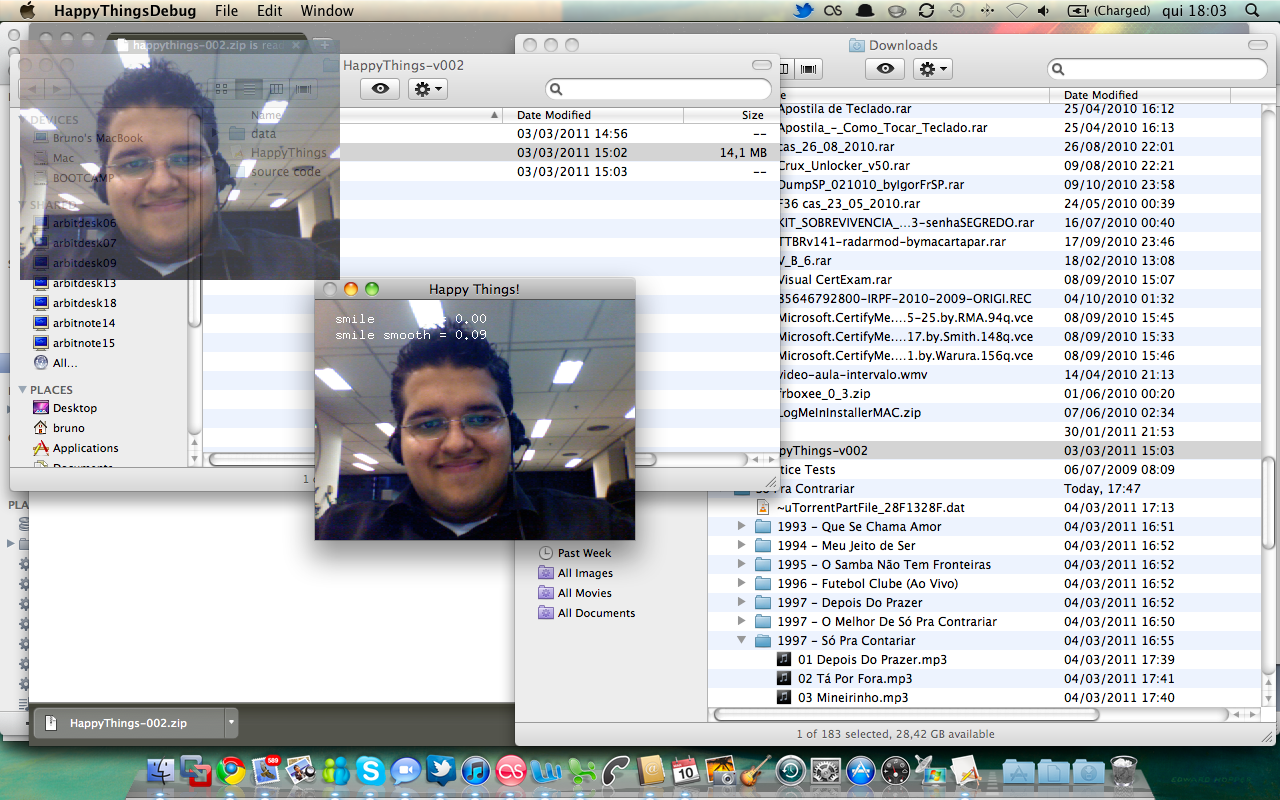Toggle Quick Look eye in HappyThings-v002 window

coord(380,89)
